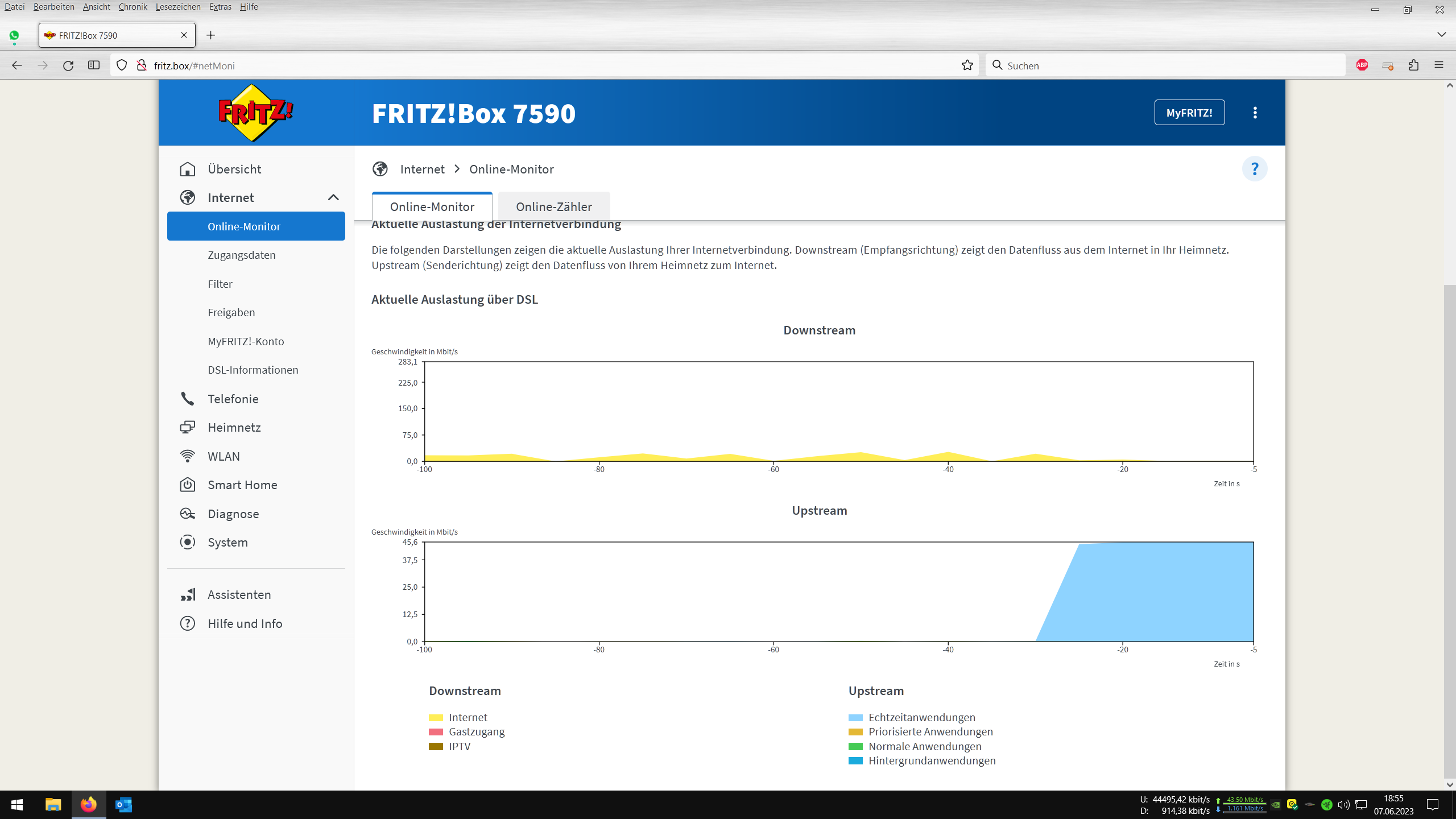
Task: Bookmark page with the star icon
Action: (x=967, y=65)
